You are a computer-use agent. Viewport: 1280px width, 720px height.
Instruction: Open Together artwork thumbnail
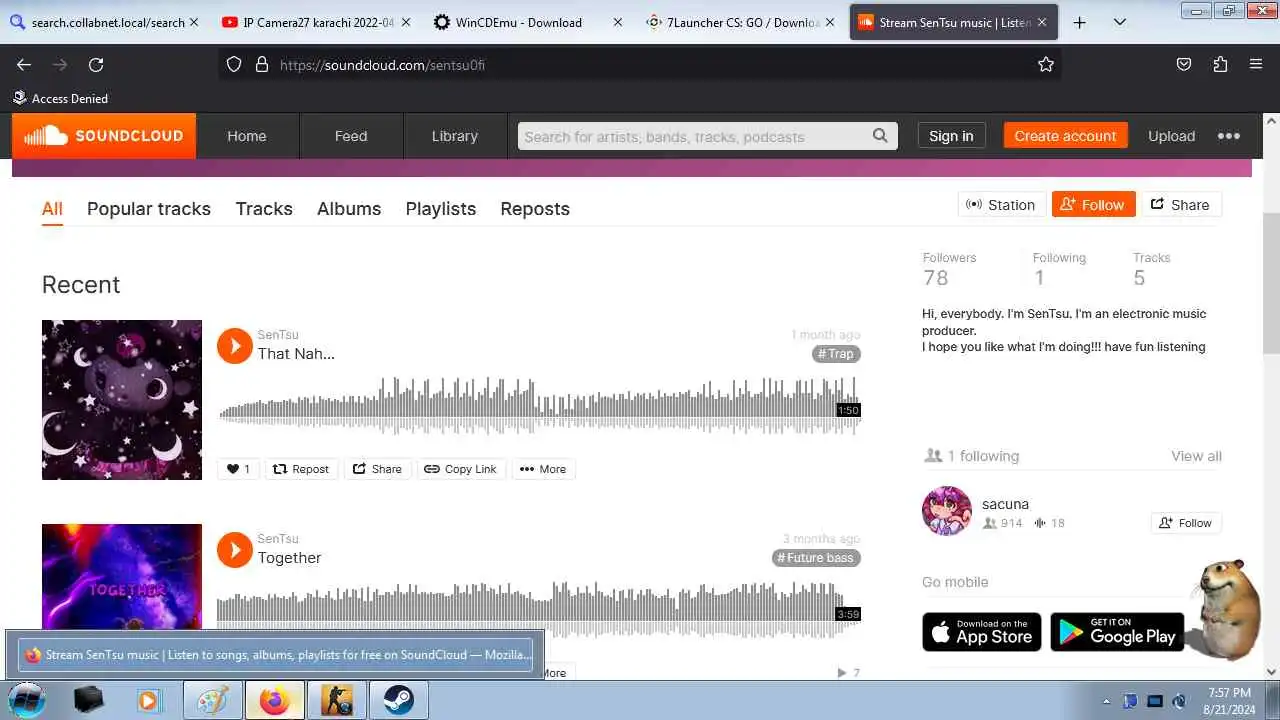pyautogui.click(x=122, y=576)
